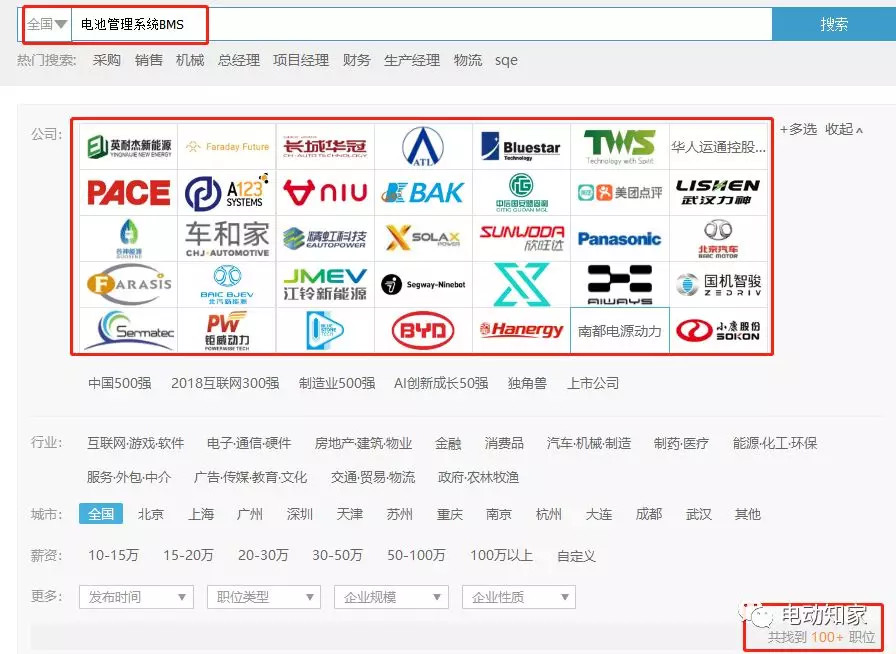Select the Farasis company logo
Image resolution: width=896 pixels, height=654 pixels.
tap(129, 284)
